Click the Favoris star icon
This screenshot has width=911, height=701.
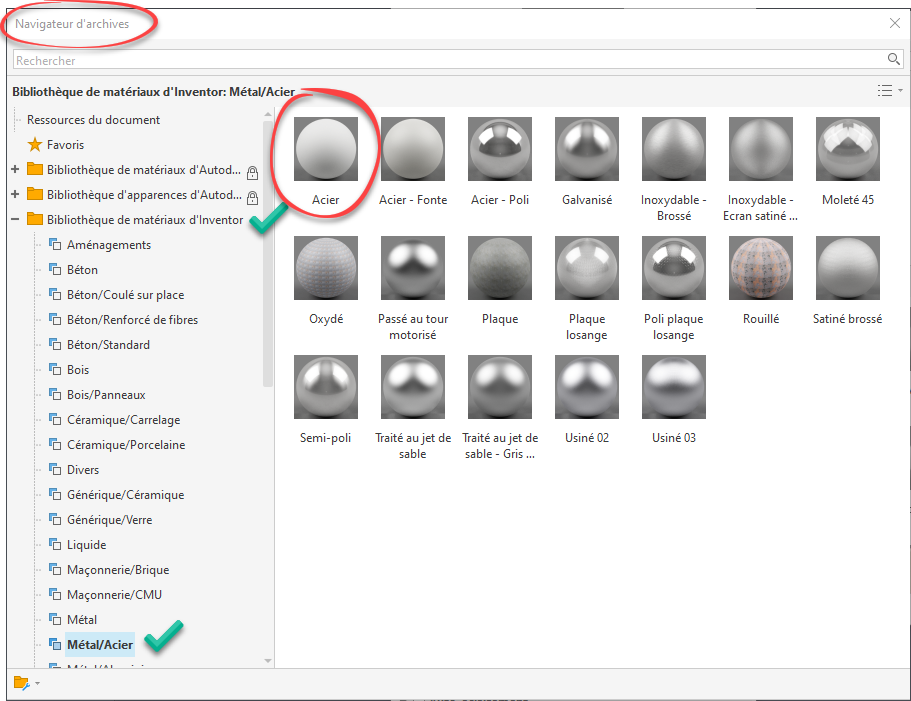point(35,145)
